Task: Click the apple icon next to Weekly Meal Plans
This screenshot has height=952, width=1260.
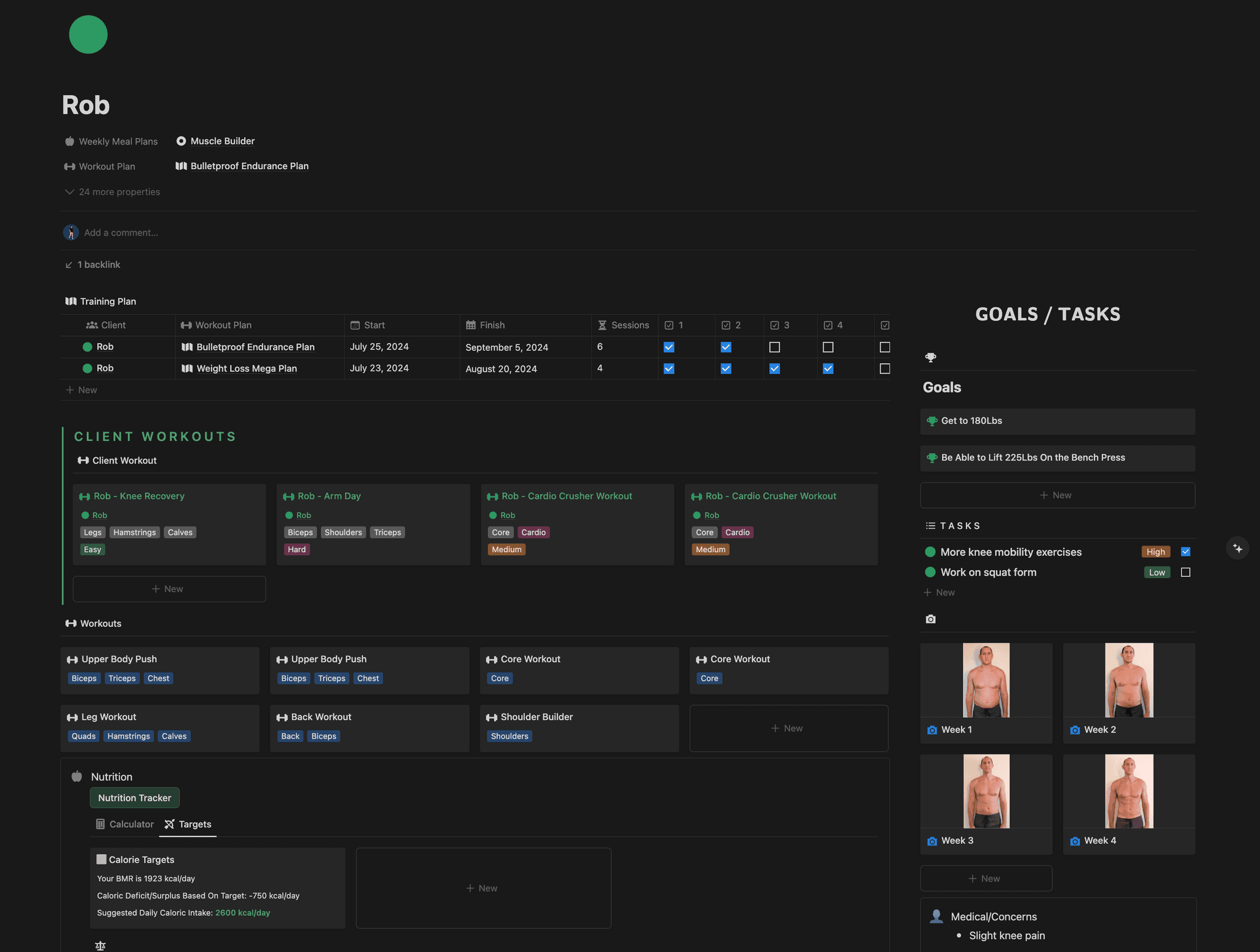Action: (x=69, y=141)
